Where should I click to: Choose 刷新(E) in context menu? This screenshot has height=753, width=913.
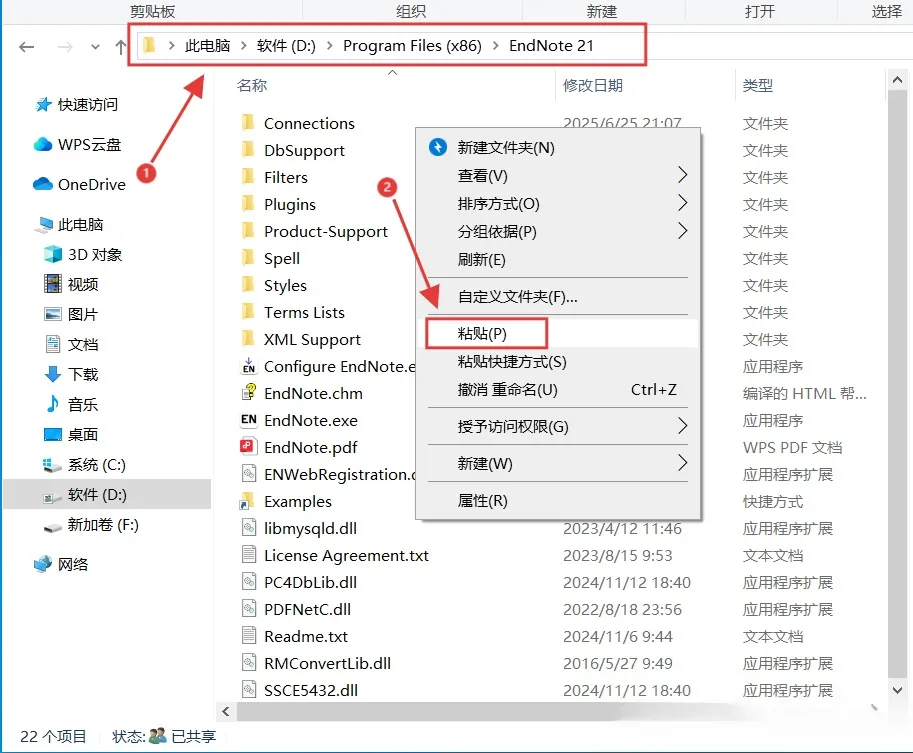pyautogui.click(x=559, y=260)
